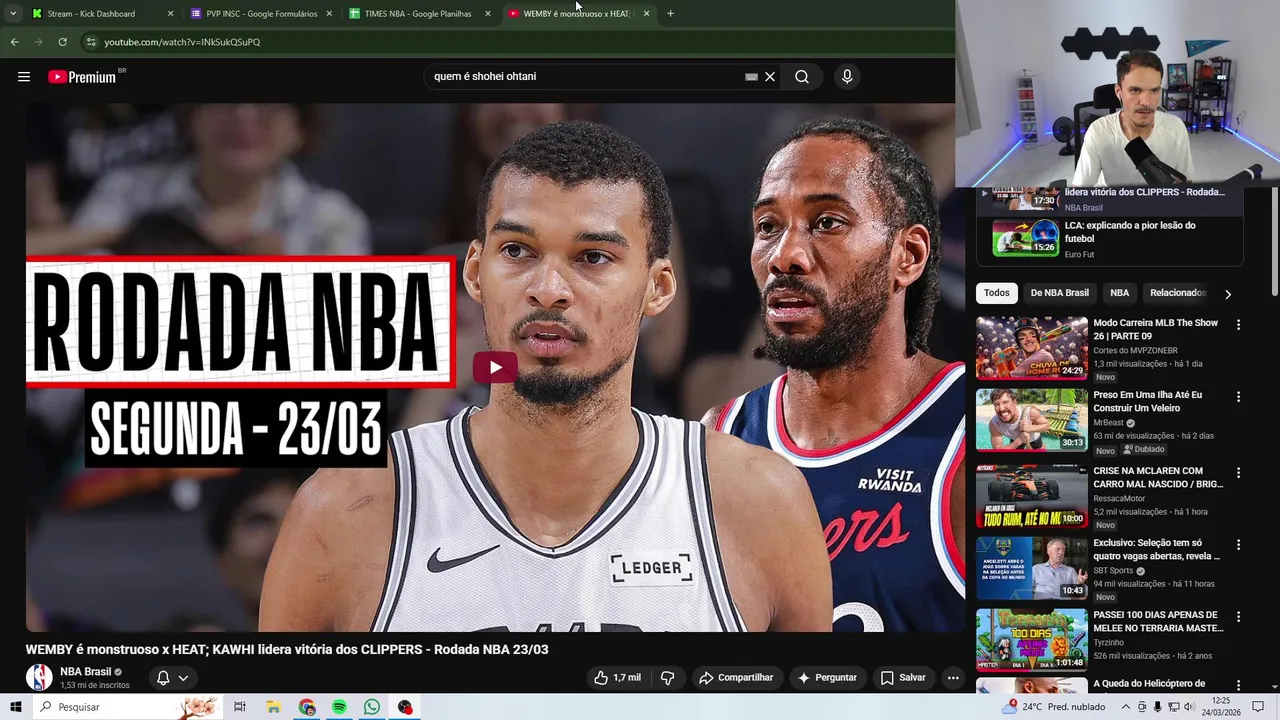Play the video with the center play button
Image resolution: width=1280 pixels, height=720 pixels.
[495, 367]
